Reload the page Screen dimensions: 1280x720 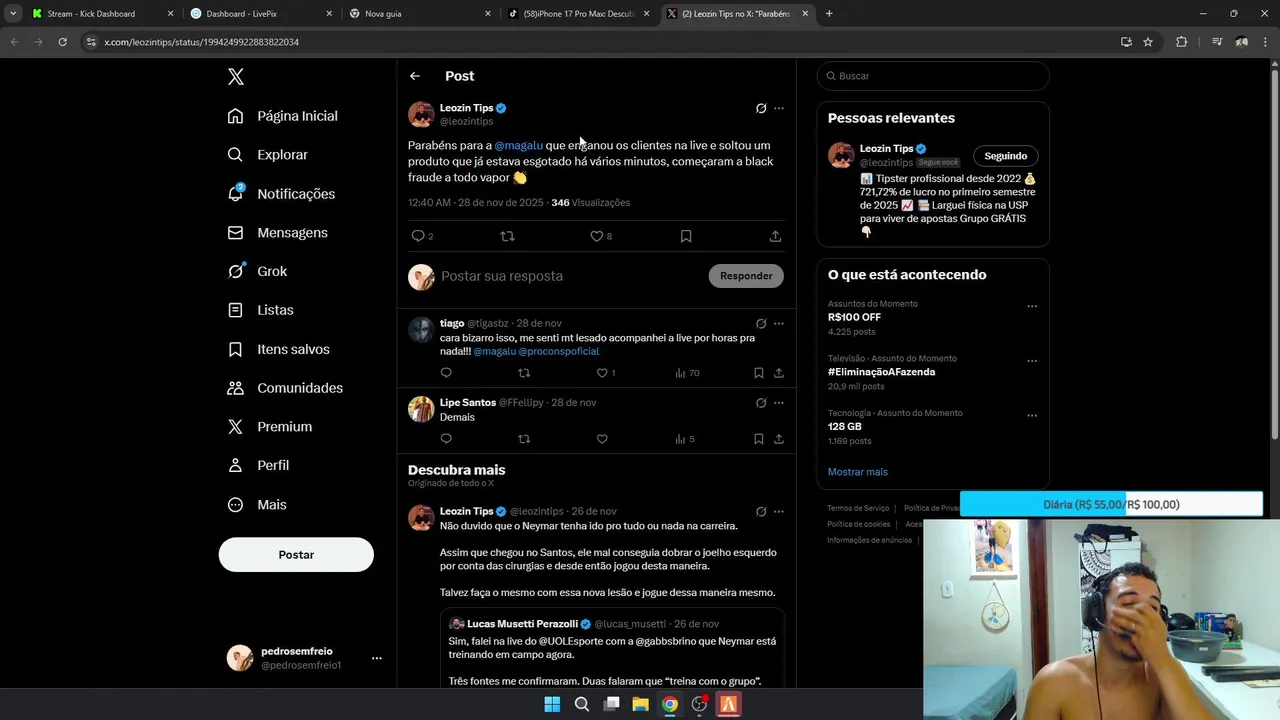tap(62, 42)
